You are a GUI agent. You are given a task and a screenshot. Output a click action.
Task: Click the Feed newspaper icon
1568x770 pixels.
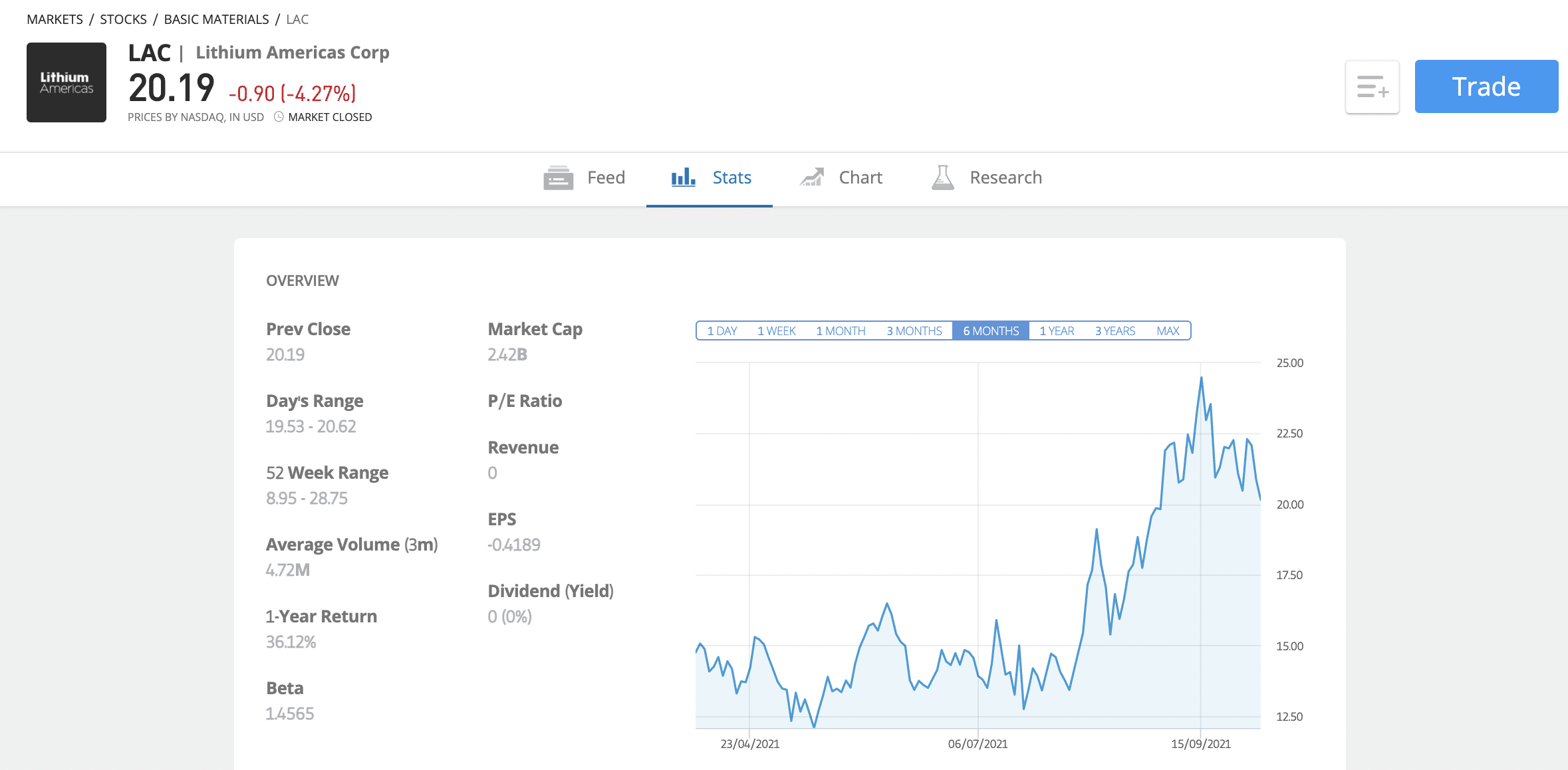558,178
